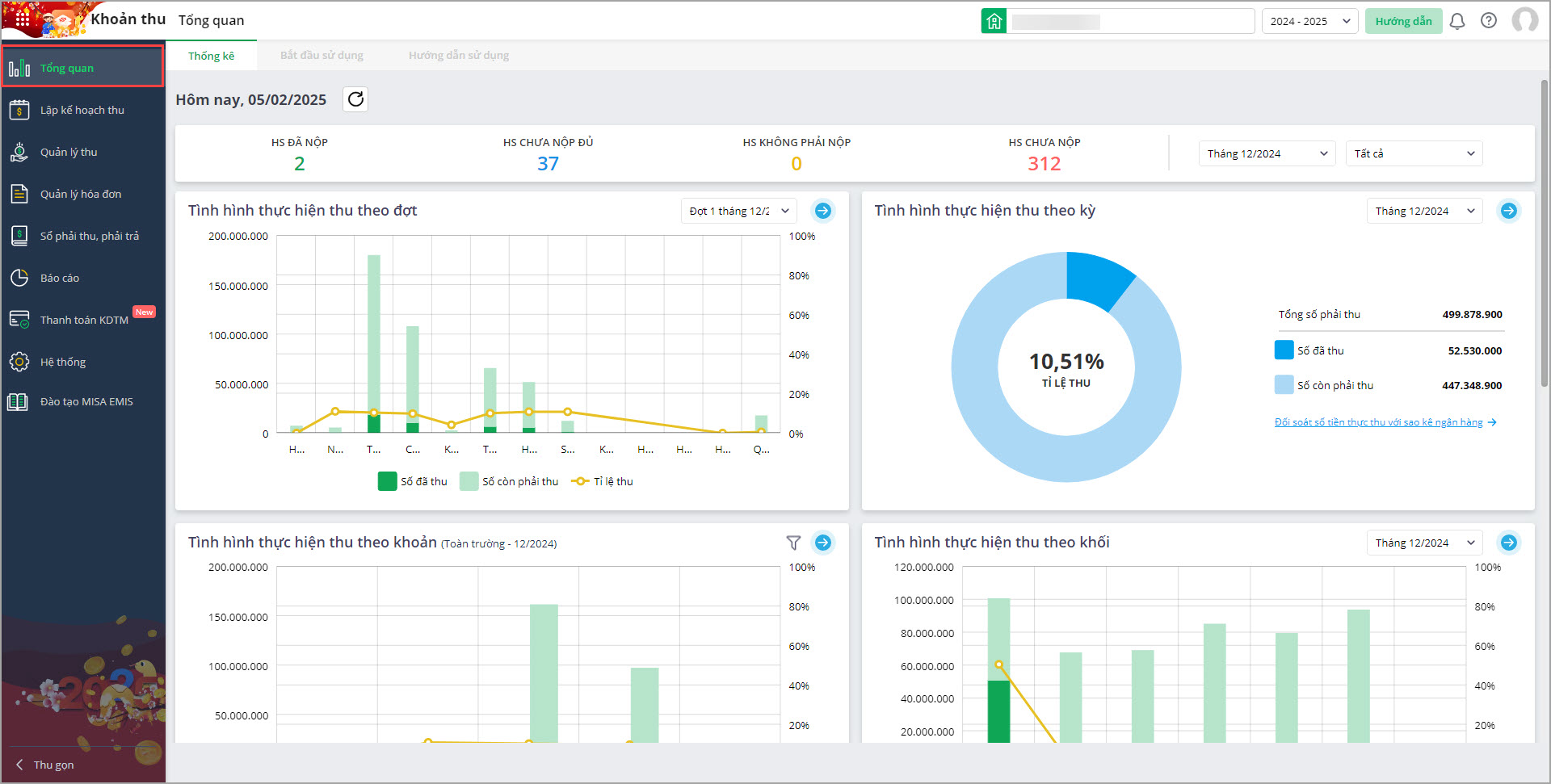The height and width of the screenshot is (784, 1551).
Task: Open details arrow for thu theo kỳ chart
Action: pos(1508,211)
